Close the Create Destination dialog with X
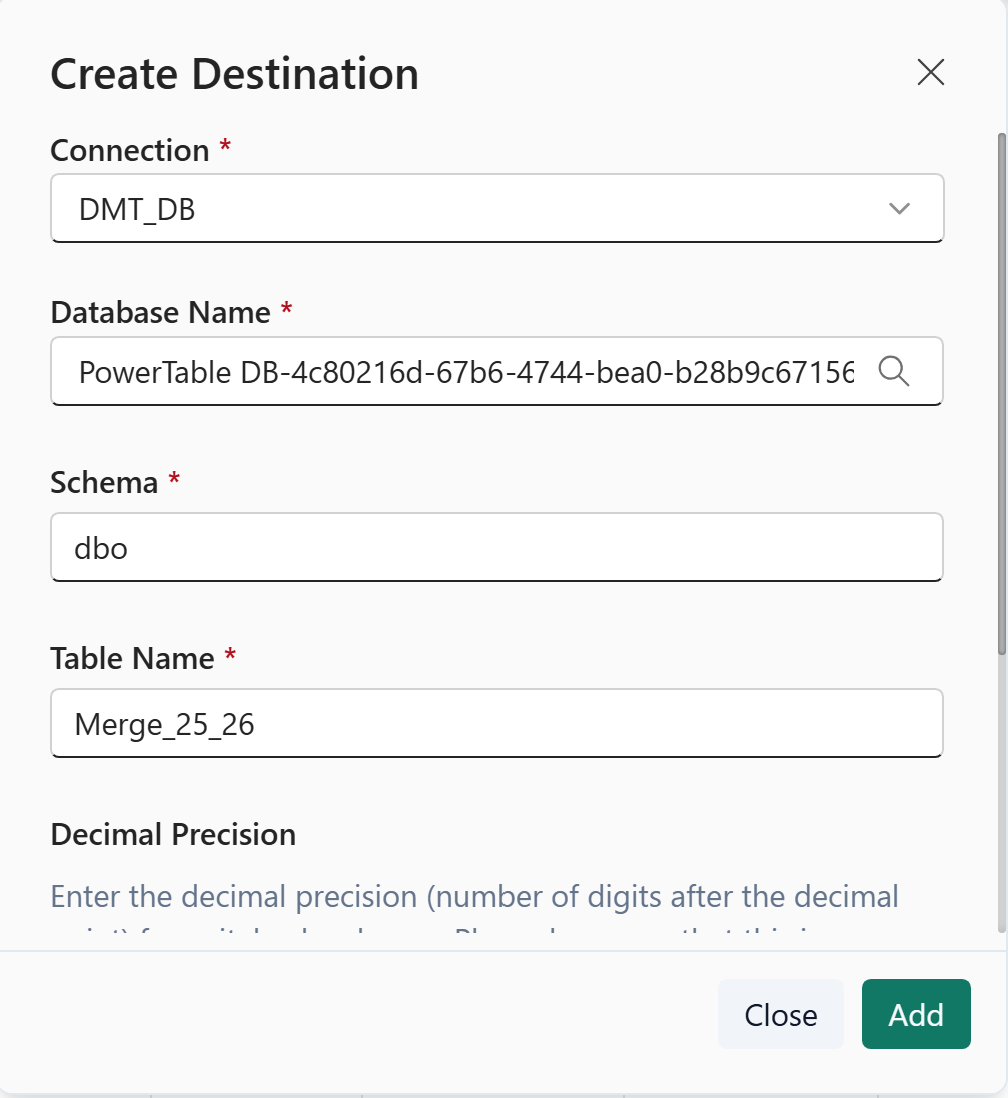 click(930, 73)
